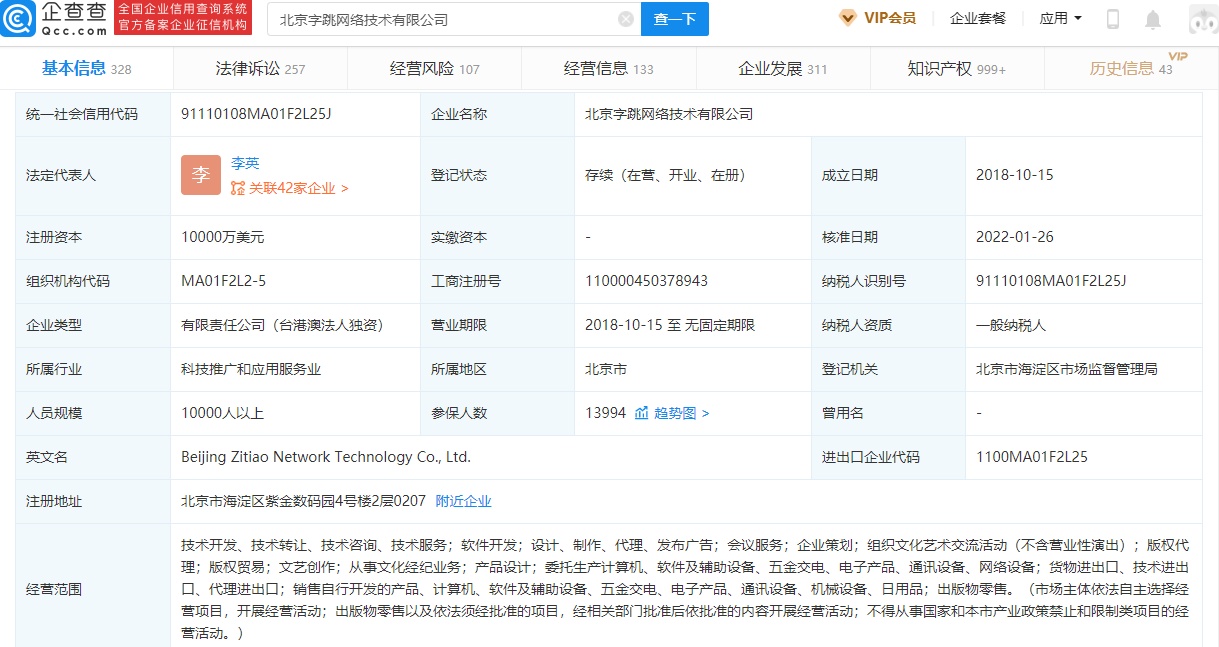
Task: Click the 法定代表人 label
Action: [x=61, y=175]
